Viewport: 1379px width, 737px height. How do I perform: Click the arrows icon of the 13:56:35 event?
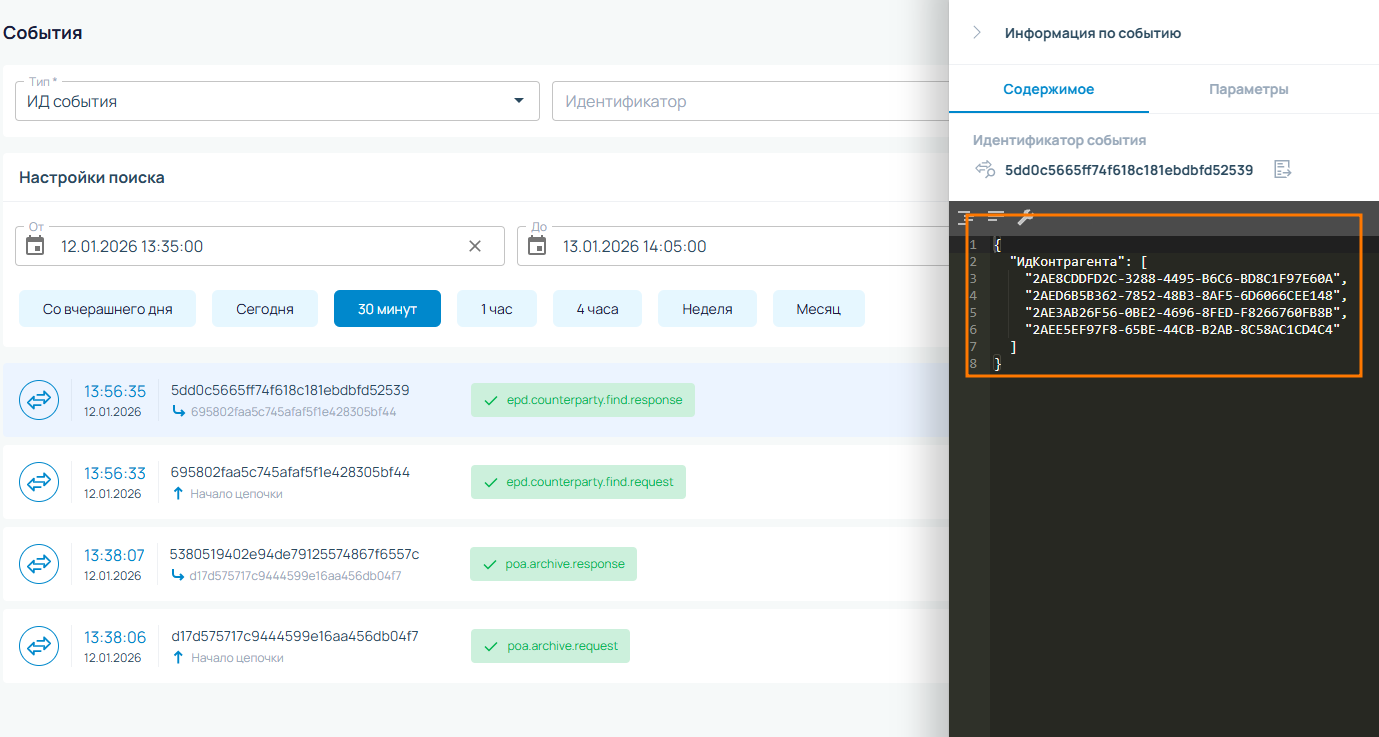tap(39, 400)
